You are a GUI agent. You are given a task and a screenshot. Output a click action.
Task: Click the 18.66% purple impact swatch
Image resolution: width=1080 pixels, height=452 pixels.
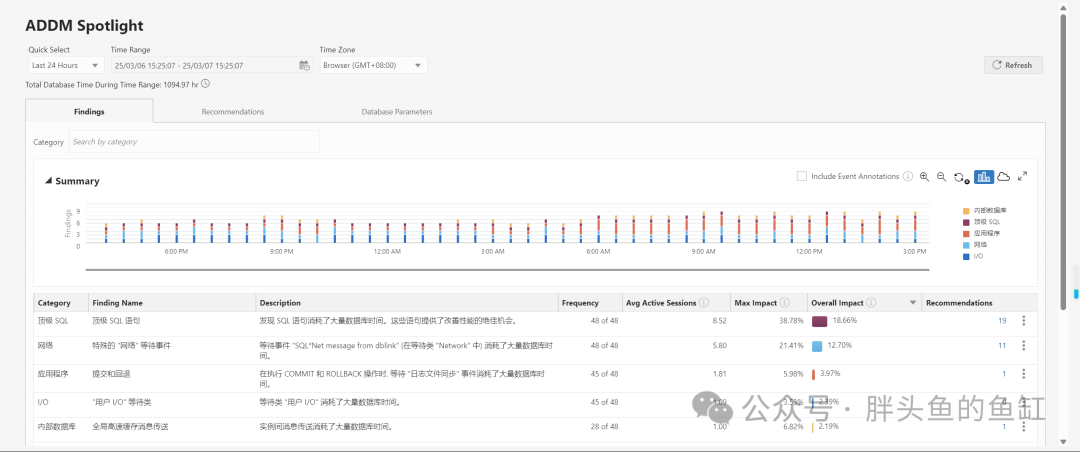pos(819,321)
